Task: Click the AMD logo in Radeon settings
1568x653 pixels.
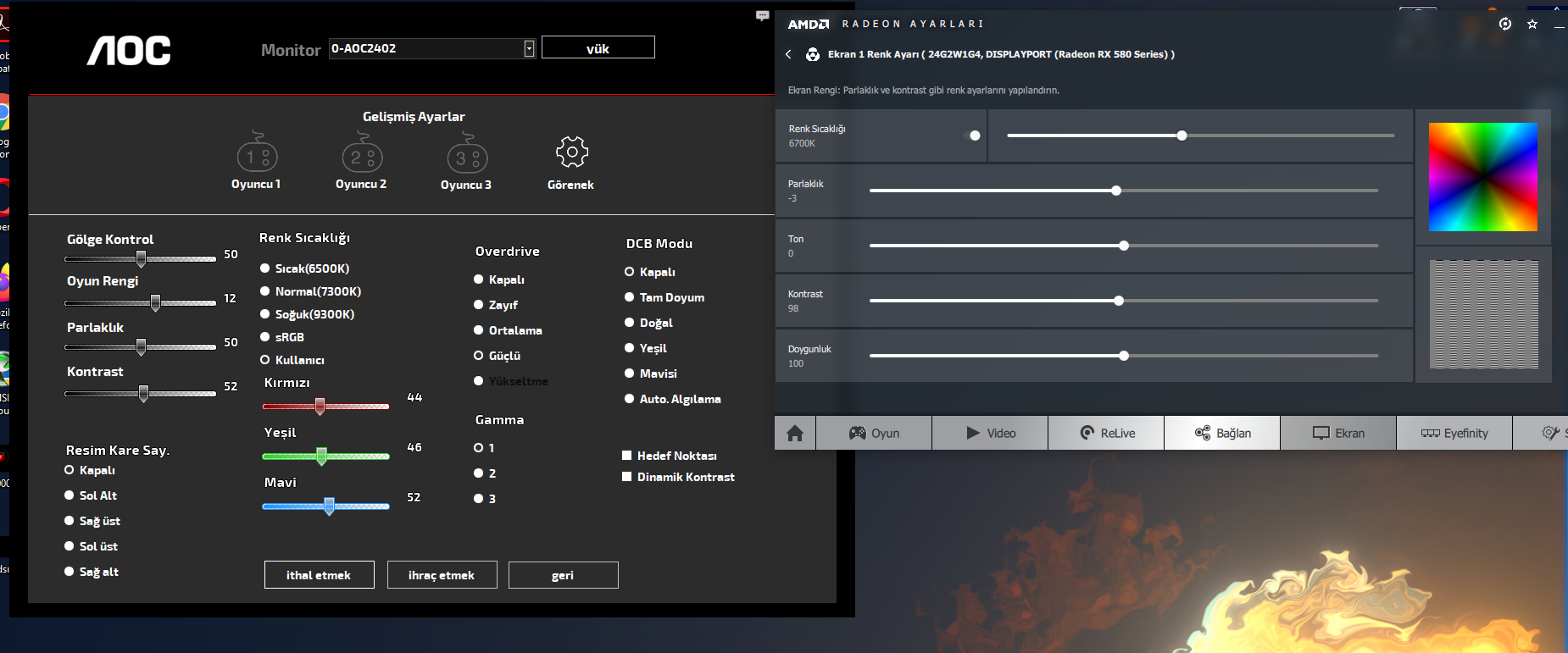Action: point(809,24)
